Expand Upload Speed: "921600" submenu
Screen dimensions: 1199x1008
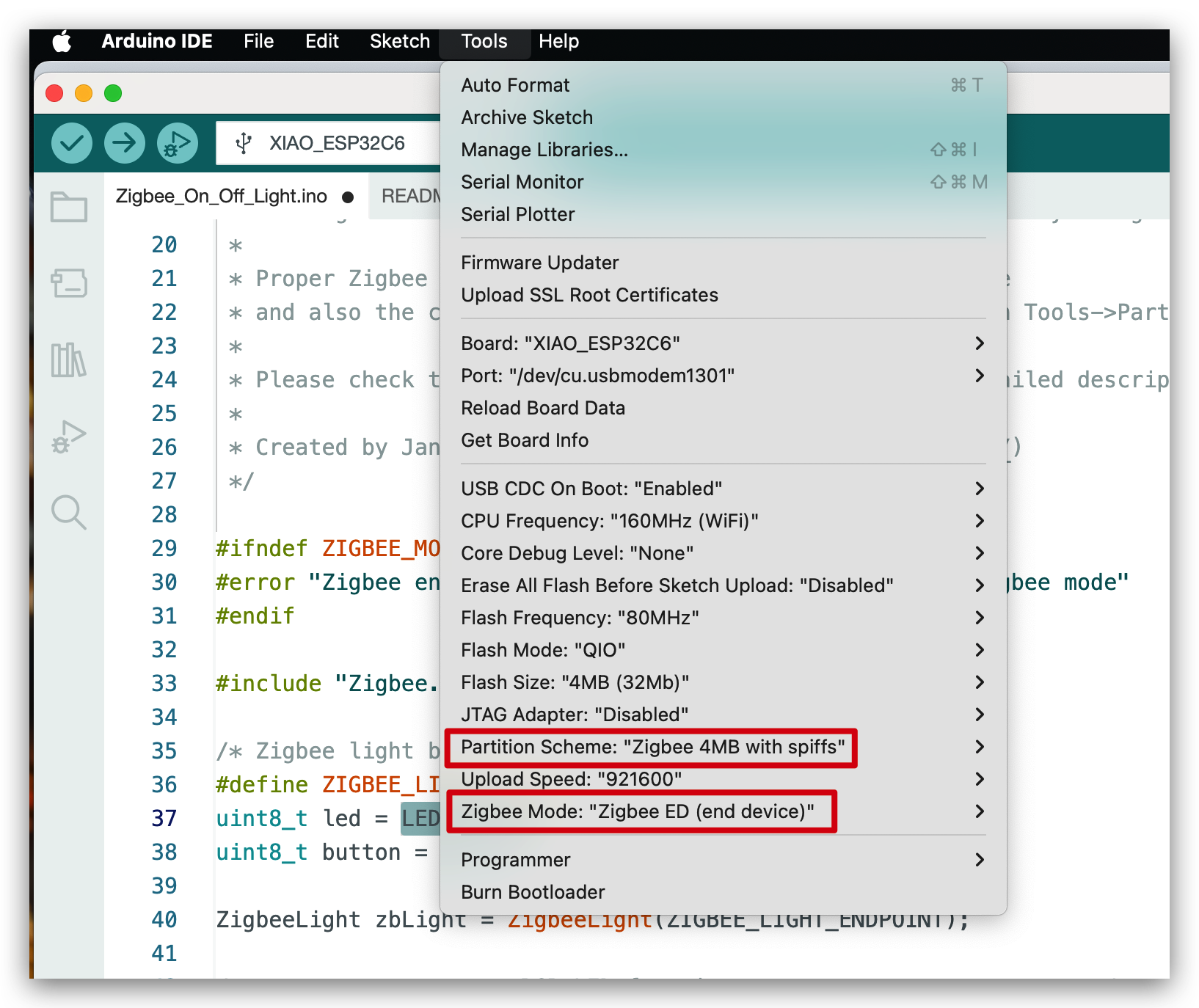724,779
